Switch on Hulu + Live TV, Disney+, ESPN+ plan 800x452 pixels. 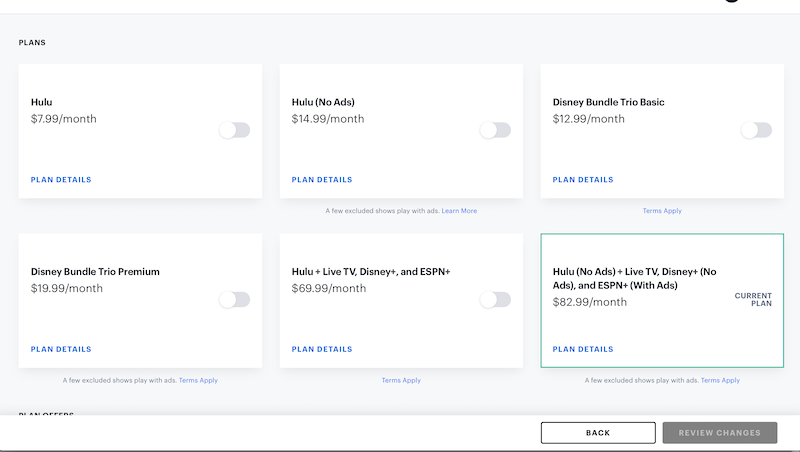click(x=495, y=299)
